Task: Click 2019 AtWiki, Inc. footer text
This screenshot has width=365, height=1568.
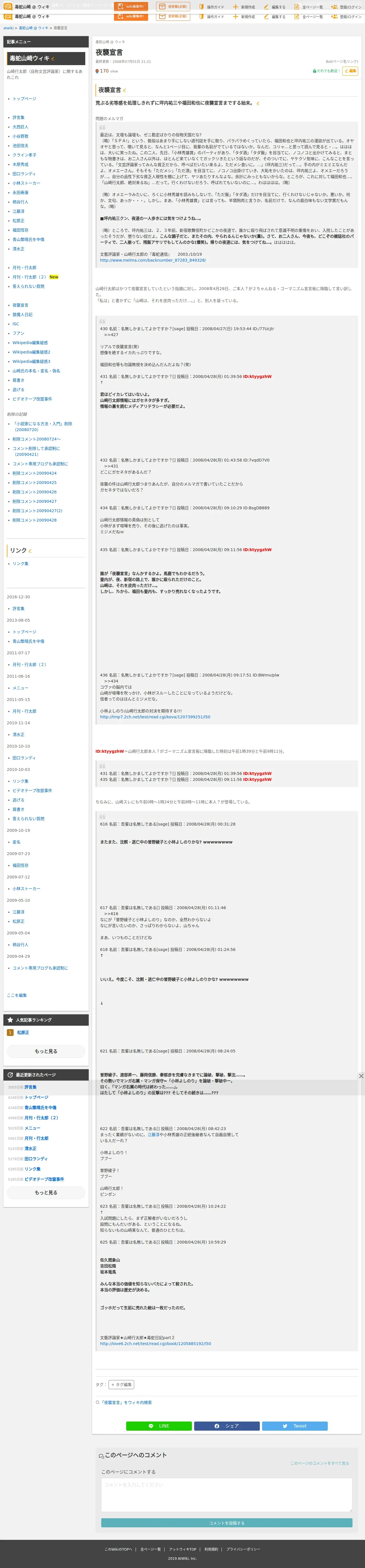Action: click(x=182, y=1559)
